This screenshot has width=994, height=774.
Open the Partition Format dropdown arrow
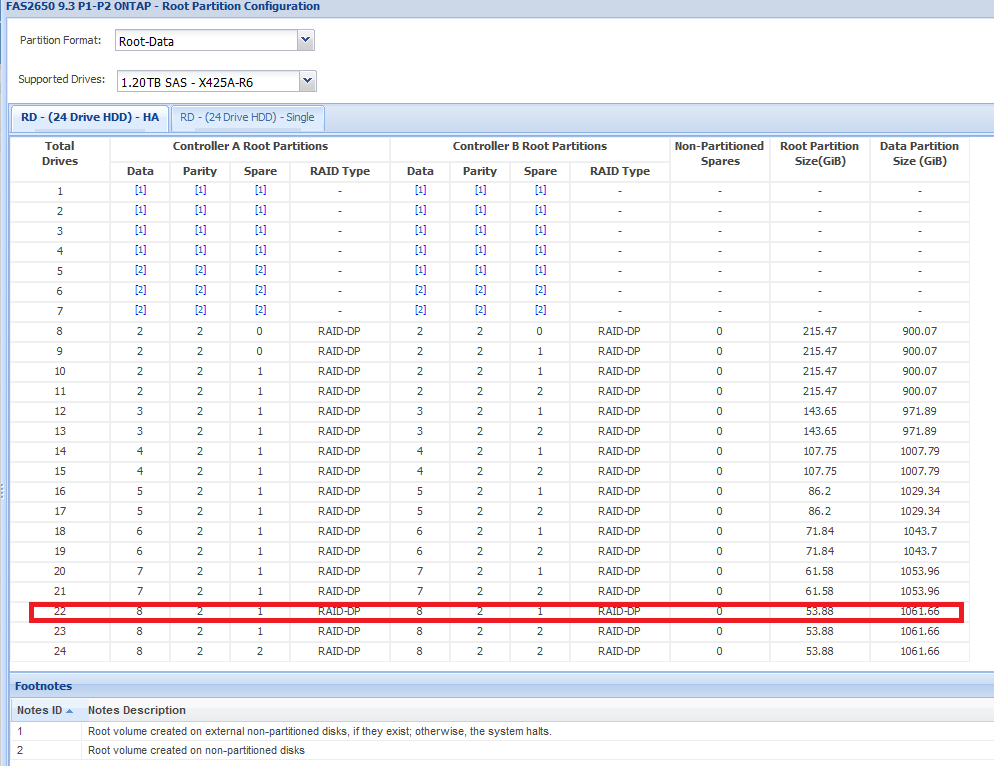coord(306,41)
